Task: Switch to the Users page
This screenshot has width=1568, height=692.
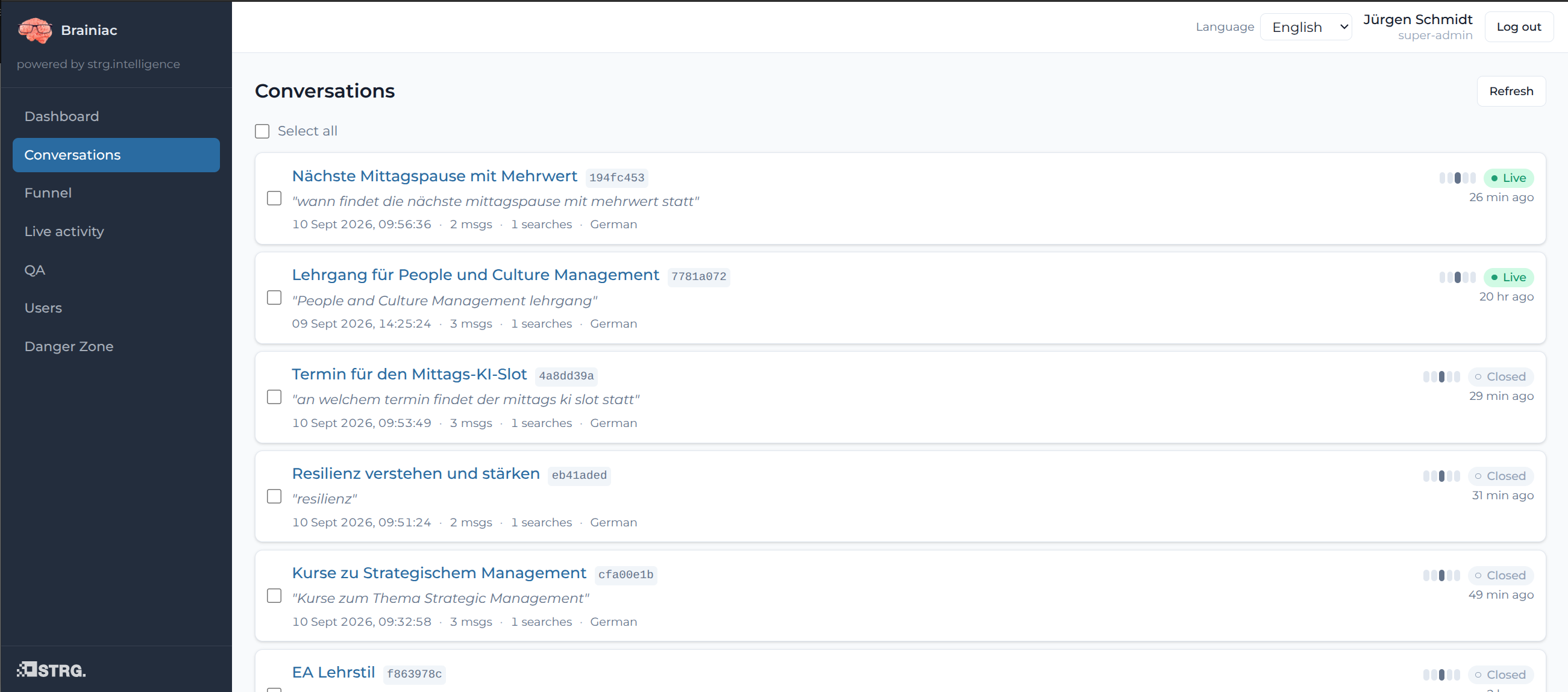Action: [116, 308]
